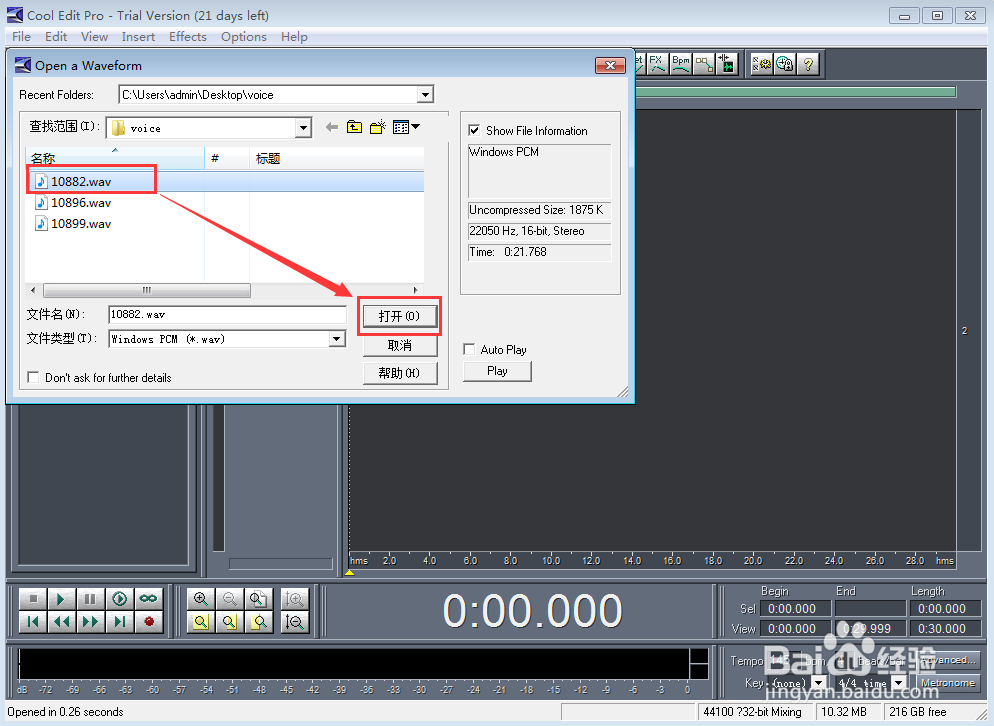Image resolution: width=994 pixels, height=726 pixels.
Task: Click the Rewind double-arrow button
Action: pyautogui.click(x=61, y=621)
